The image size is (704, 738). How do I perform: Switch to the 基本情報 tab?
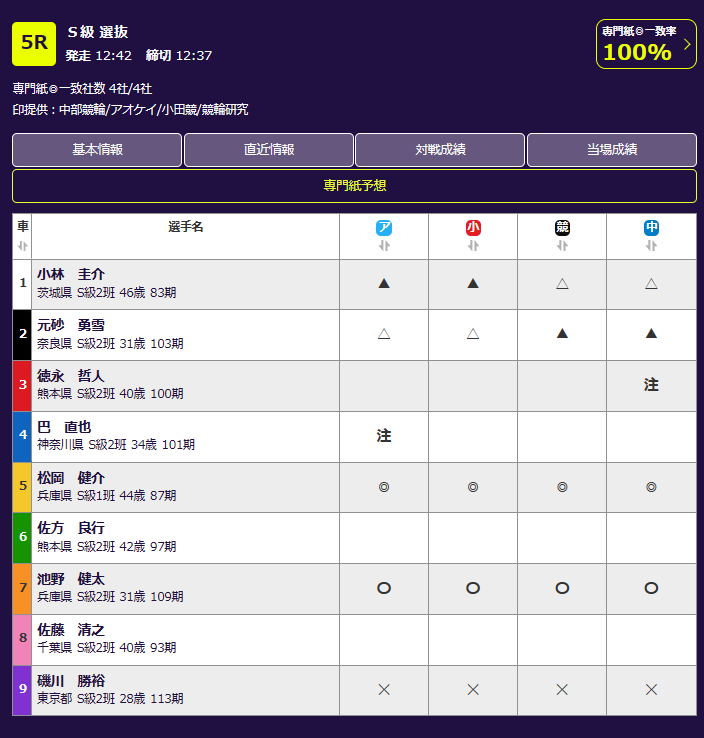[x=97, y=150]
